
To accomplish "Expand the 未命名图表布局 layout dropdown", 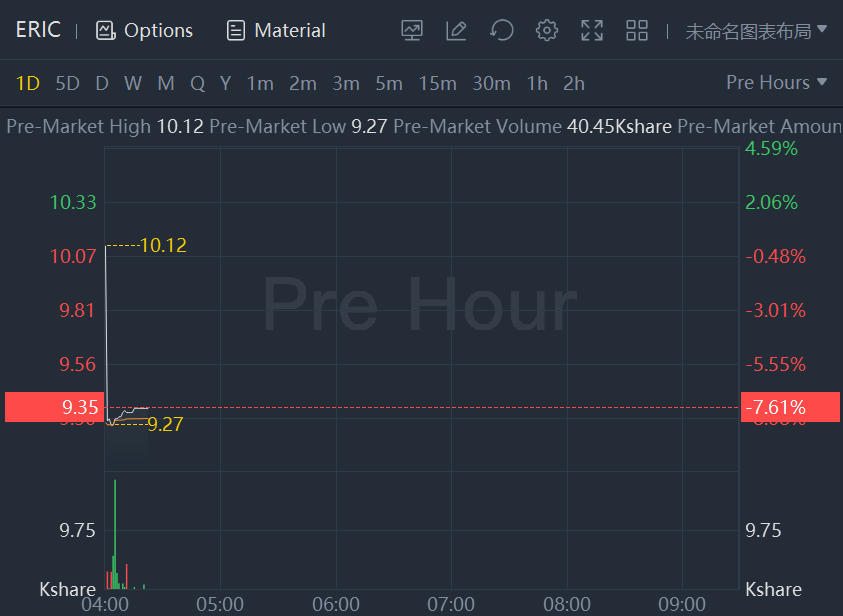I will click(x=756, y=30).
